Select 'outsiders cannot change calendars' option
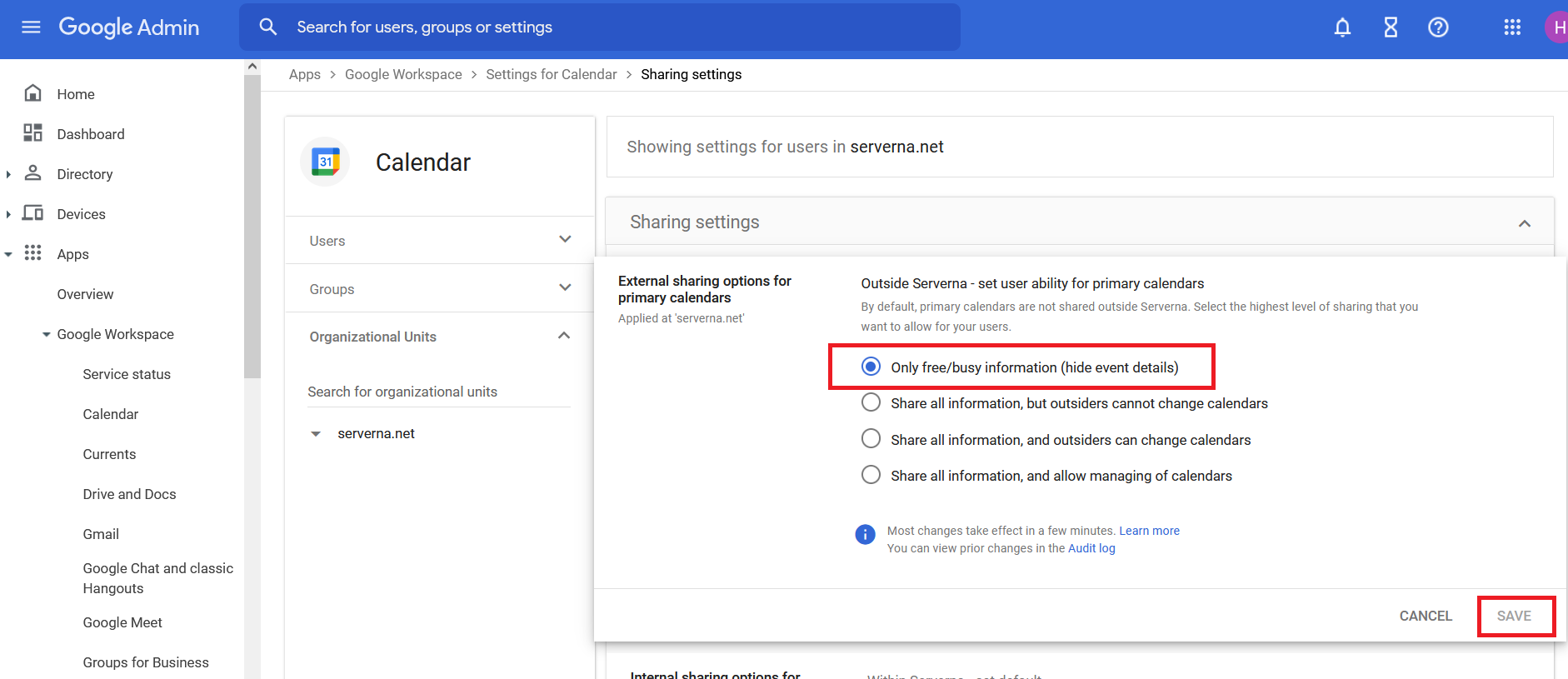 [x=871, y=402]
